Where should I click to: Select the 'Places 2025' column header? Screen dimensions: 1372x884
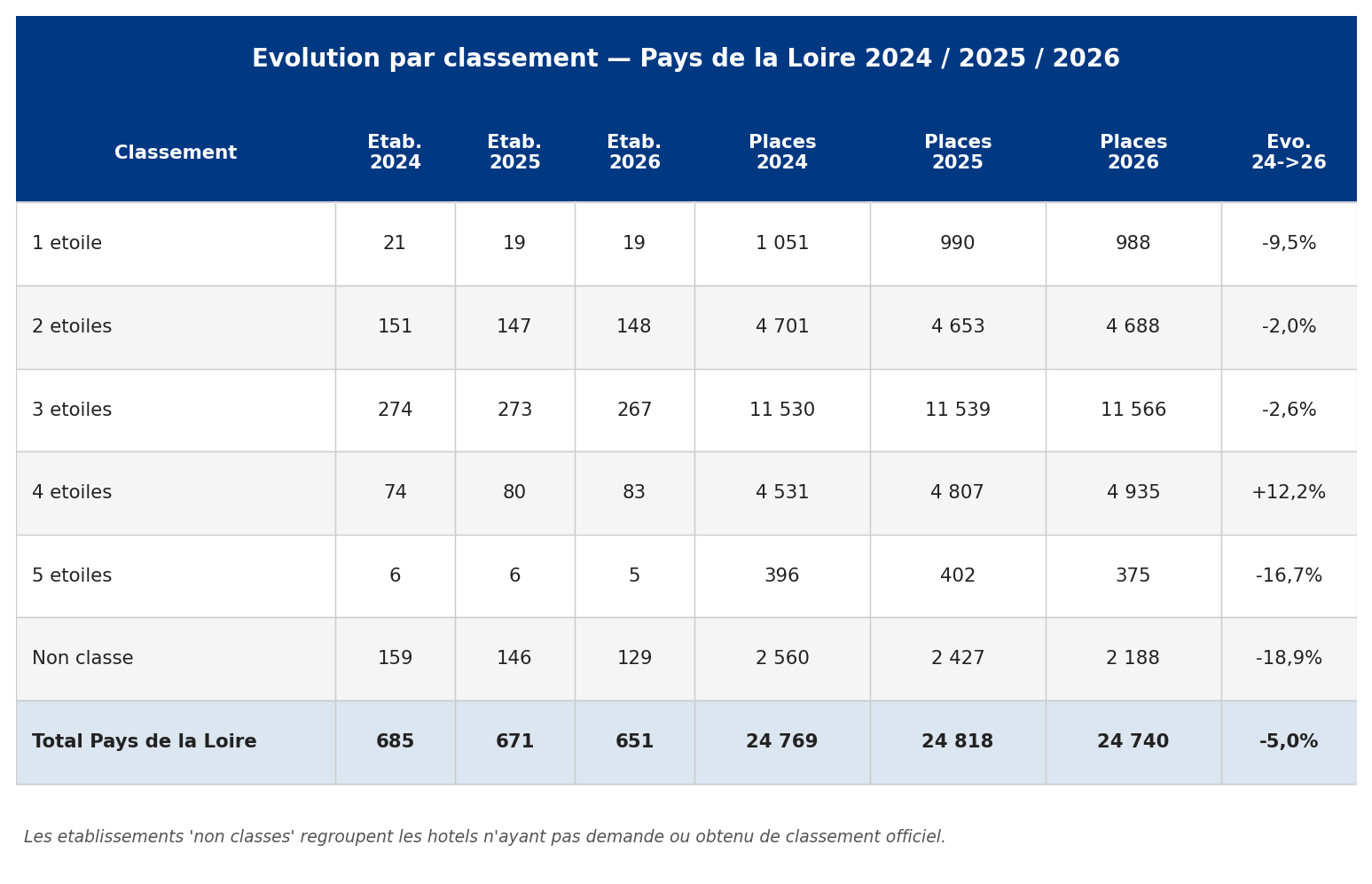pyautogui.click(x=958, y=153)
